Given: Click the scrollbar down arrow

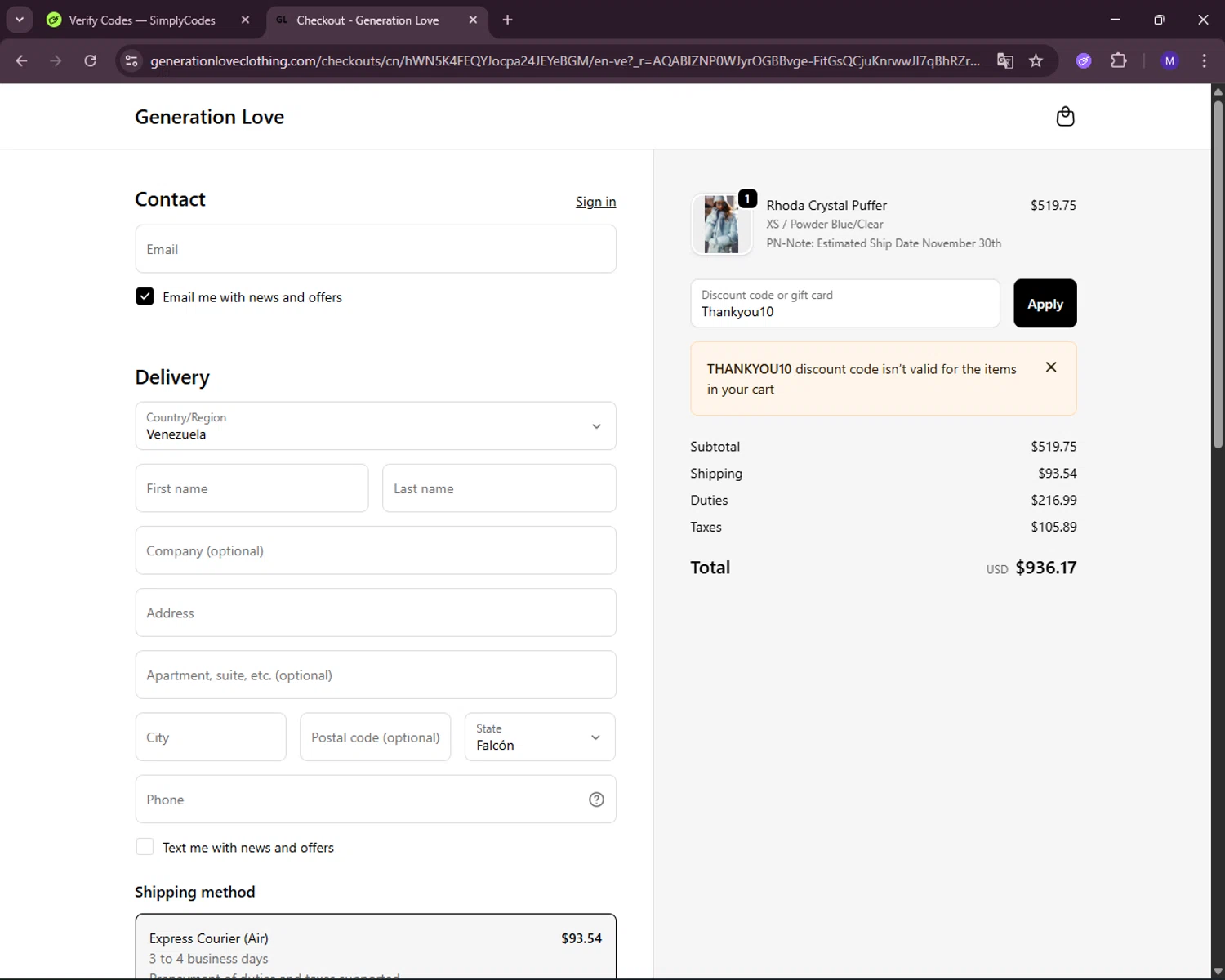Looking at the screenshot, I should (x=1218, y=972).
